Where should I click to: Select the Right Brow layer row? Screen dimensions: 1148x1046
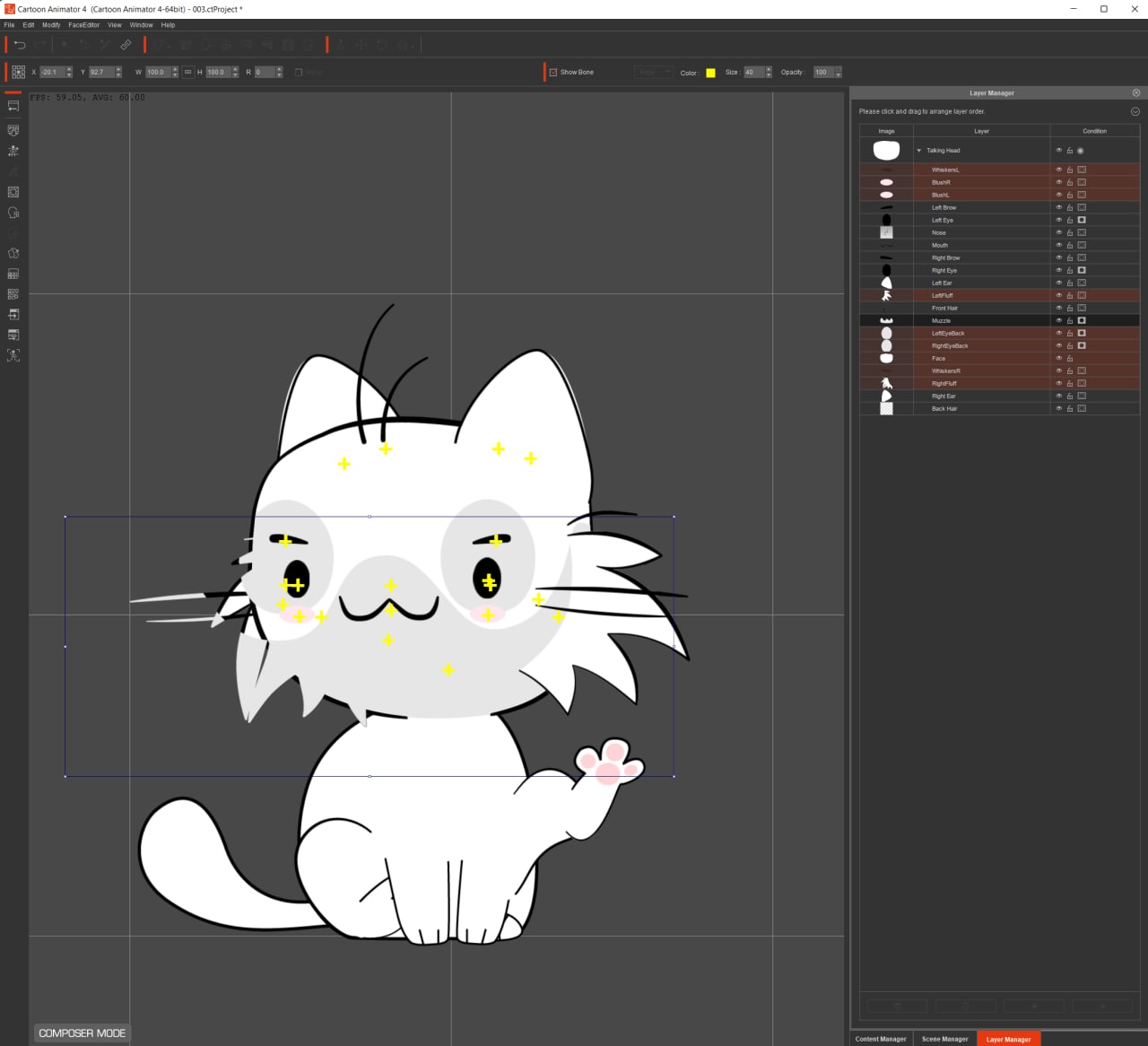(x=1000, y=257)
